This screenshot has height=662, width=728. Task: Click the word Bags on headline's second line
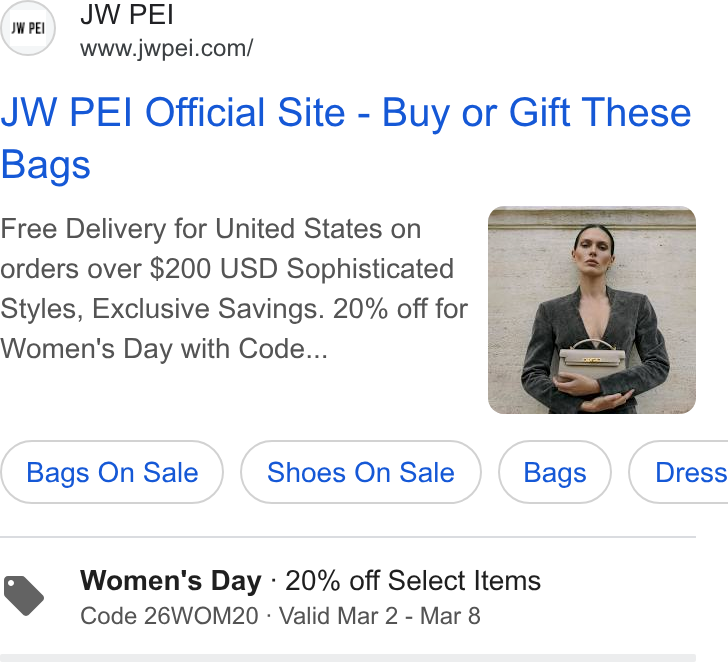pyautogui.click(x=46, y=165)
